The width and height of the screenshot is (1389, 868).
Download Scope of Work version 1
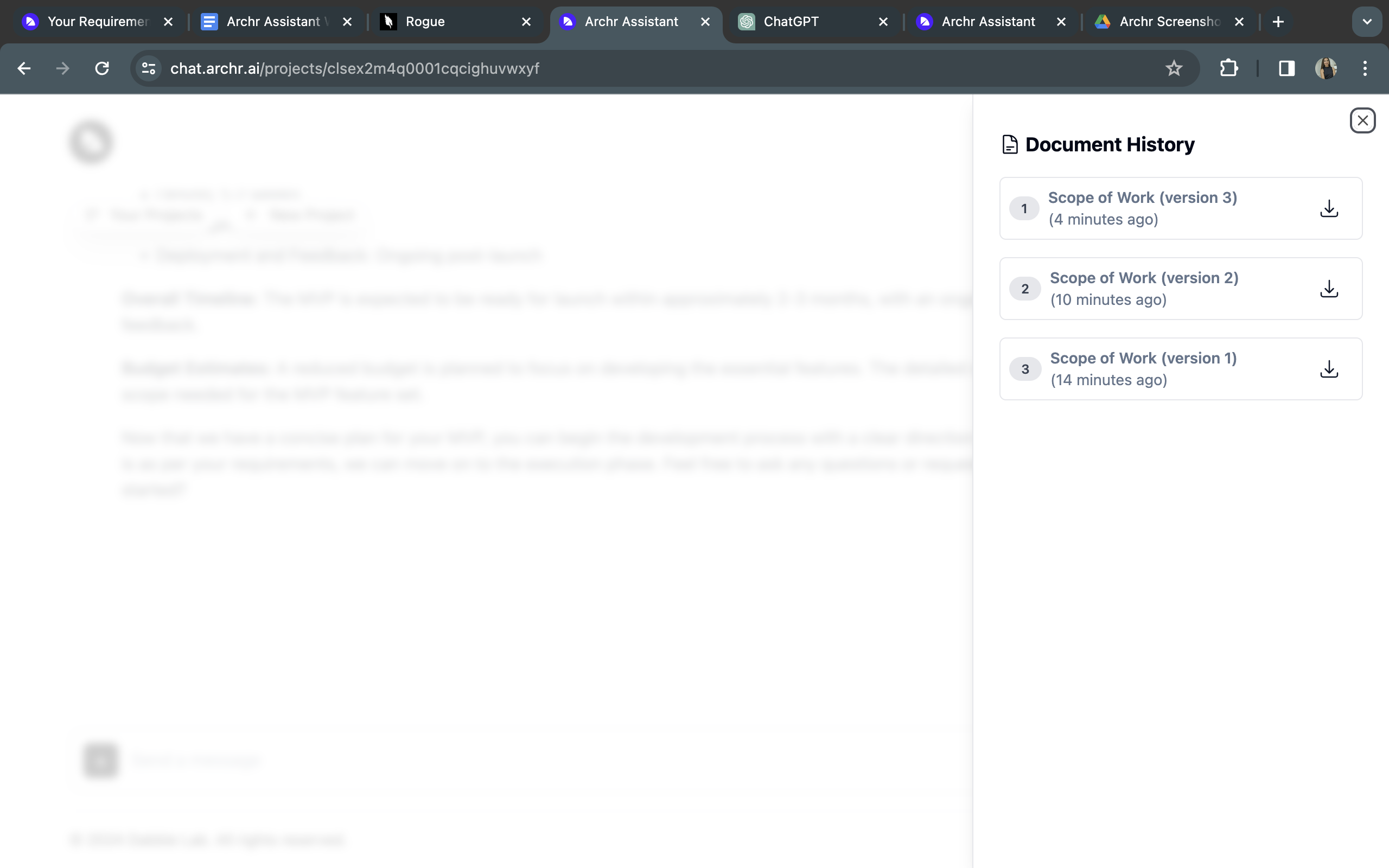coord(1329,369)
